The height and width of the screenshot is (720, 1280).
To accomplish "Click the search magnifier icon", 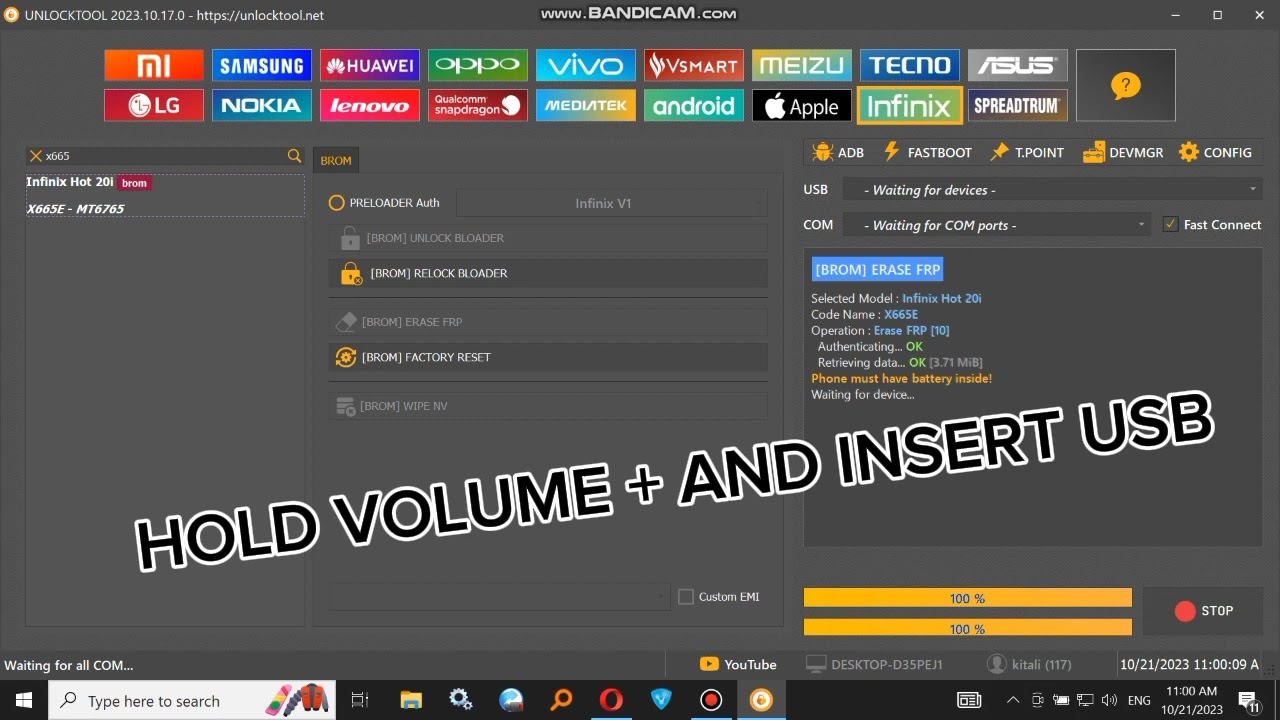I will tap(294, 156).
